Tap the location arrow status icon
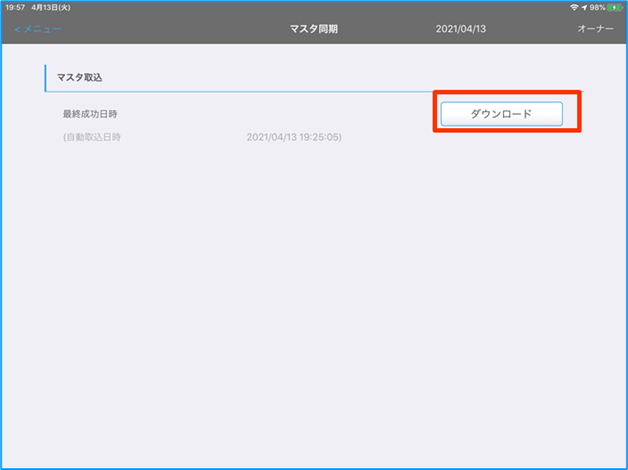Screen dimensions: 628x470 [584, 7]
